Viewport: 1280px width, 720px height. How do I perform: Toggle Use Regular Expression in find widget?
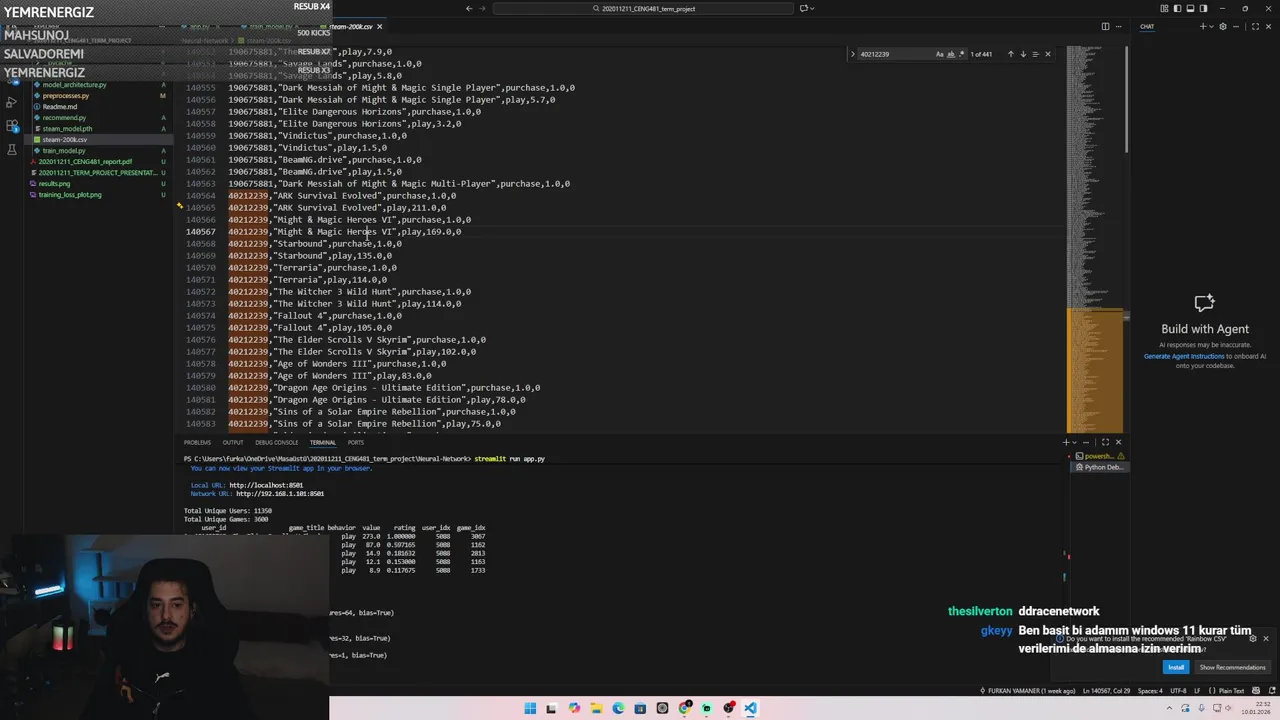(961, 54)
